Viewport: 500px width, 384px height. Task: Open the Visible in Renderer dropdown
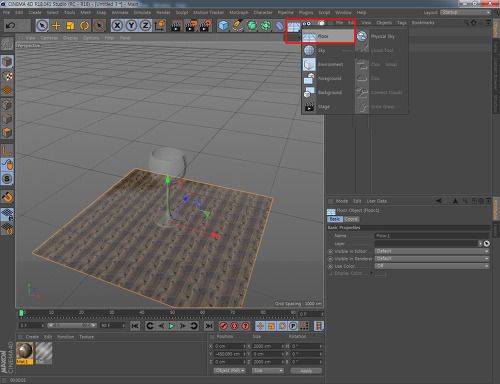click(432, 258)
